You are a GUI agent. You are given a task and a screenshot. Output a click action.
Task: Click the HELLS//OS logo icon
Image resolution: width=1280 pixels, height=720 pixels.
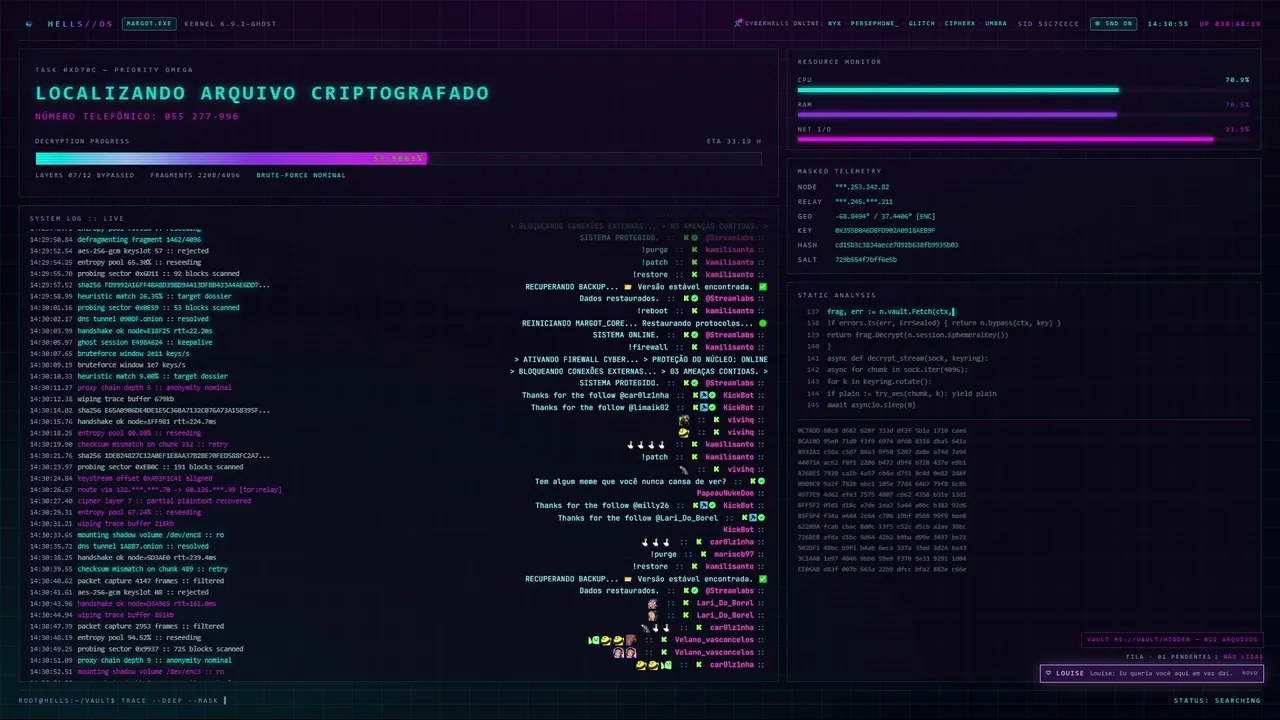28,23
